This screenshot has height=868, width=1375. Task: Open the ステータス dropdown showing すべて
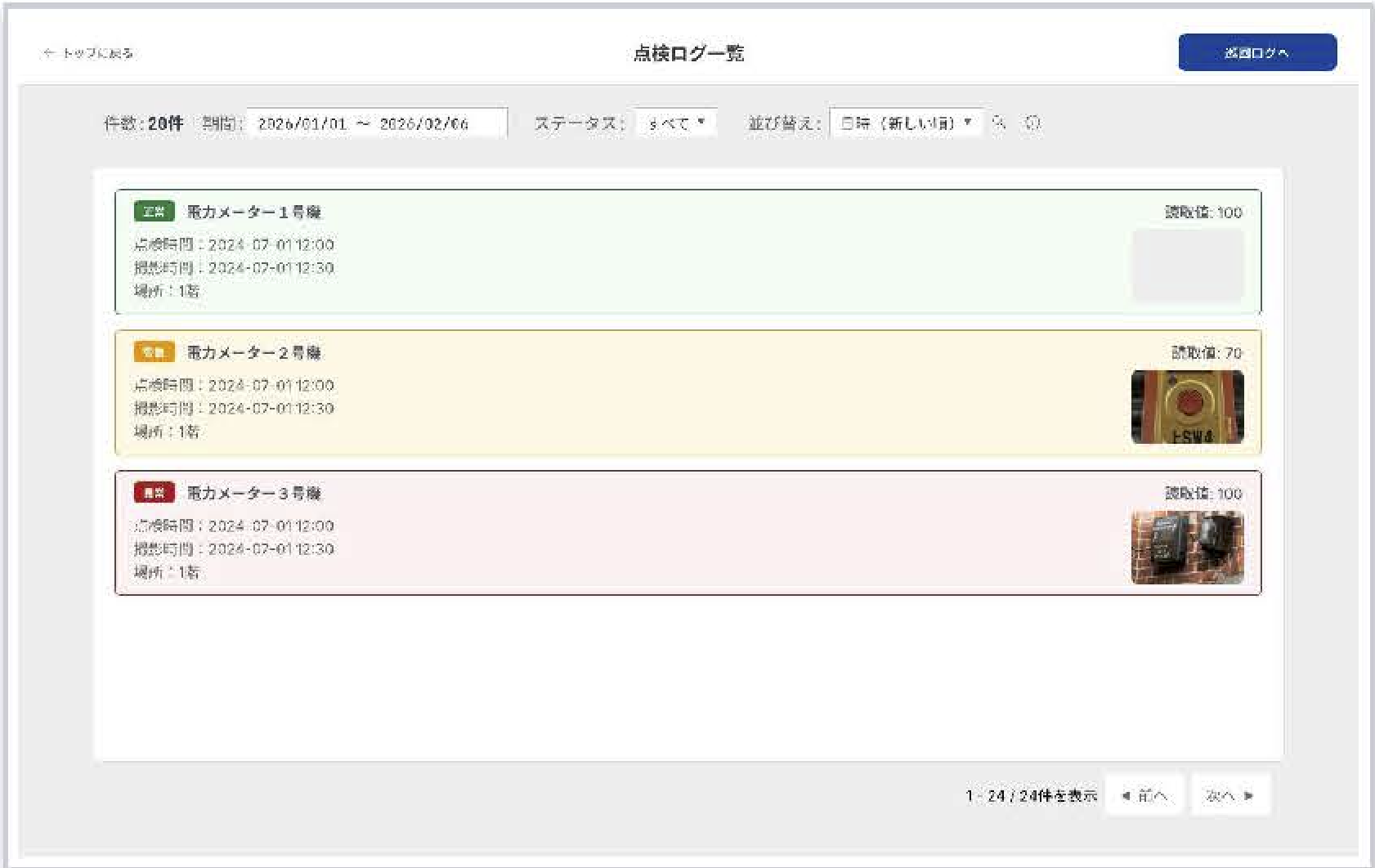tap(676, 123)
